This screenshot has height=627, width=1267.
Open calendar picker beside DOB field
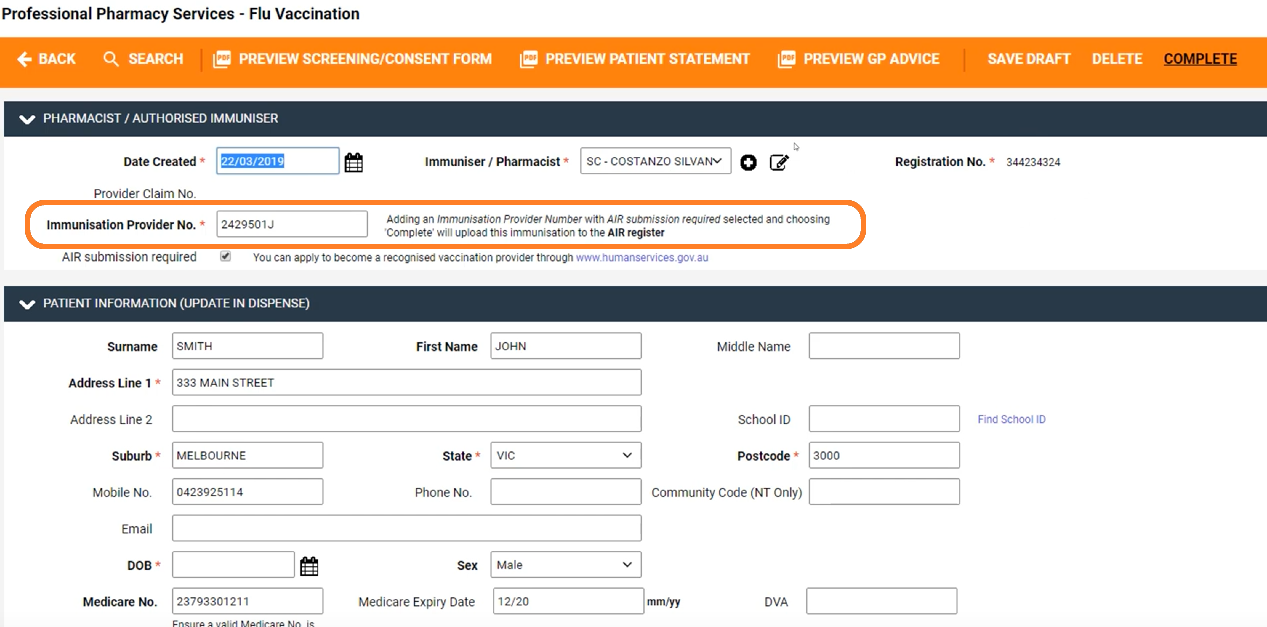pos(309,566)
